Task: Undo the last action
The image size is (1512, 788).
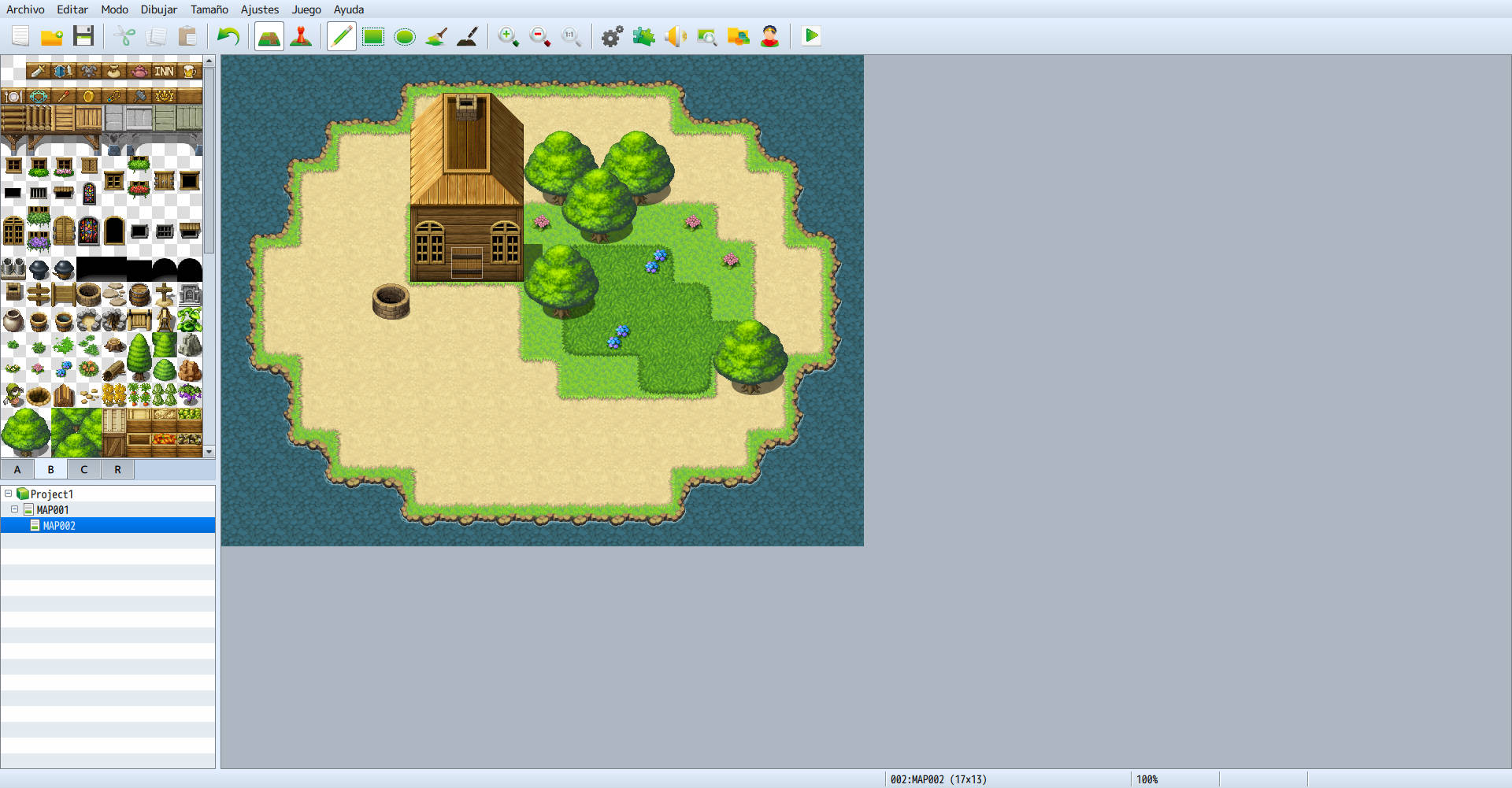Action: tap(228, 36)
